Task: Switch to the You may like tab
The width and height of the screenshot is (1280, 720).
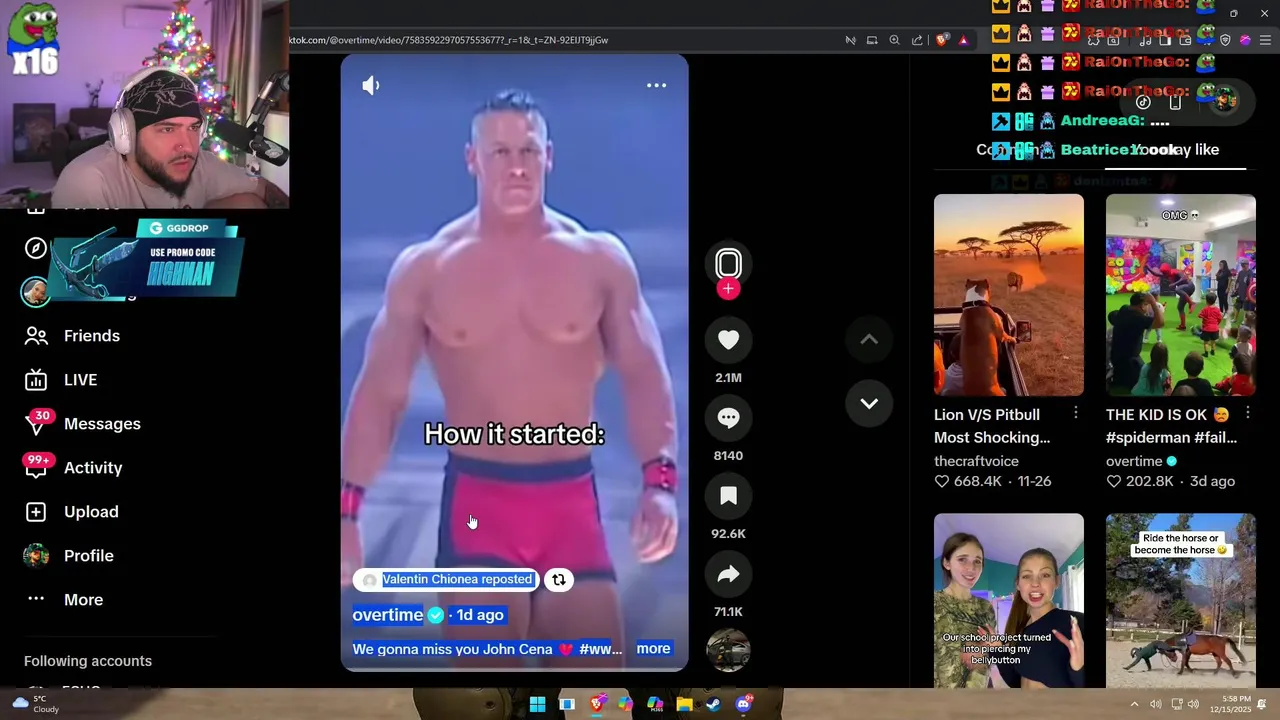Action: click(x=1176, y=150)
